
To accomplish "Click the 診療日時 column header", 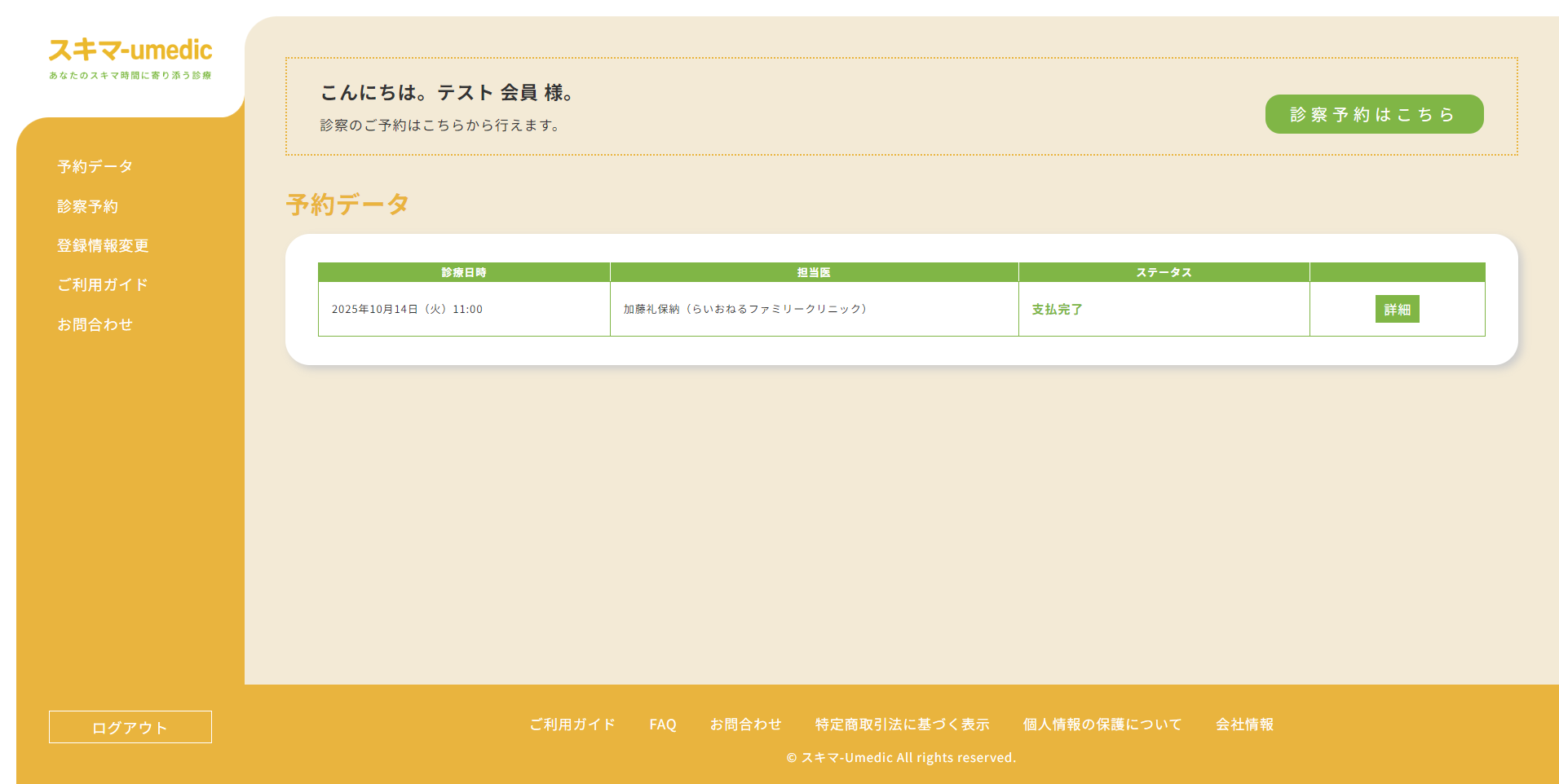I will 464,272.
